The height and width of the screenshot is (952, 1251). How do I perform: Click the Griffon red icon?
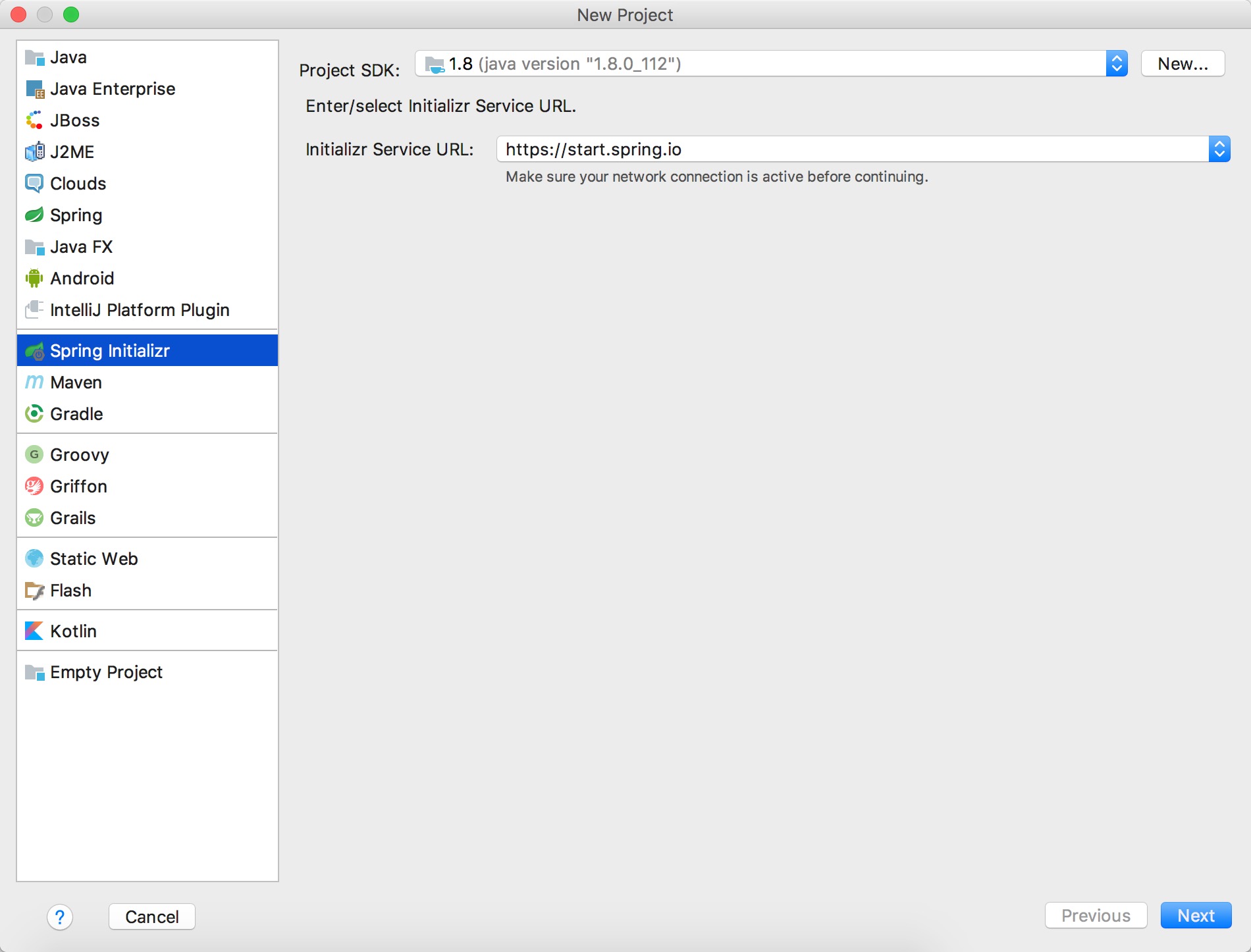[34, 487]
